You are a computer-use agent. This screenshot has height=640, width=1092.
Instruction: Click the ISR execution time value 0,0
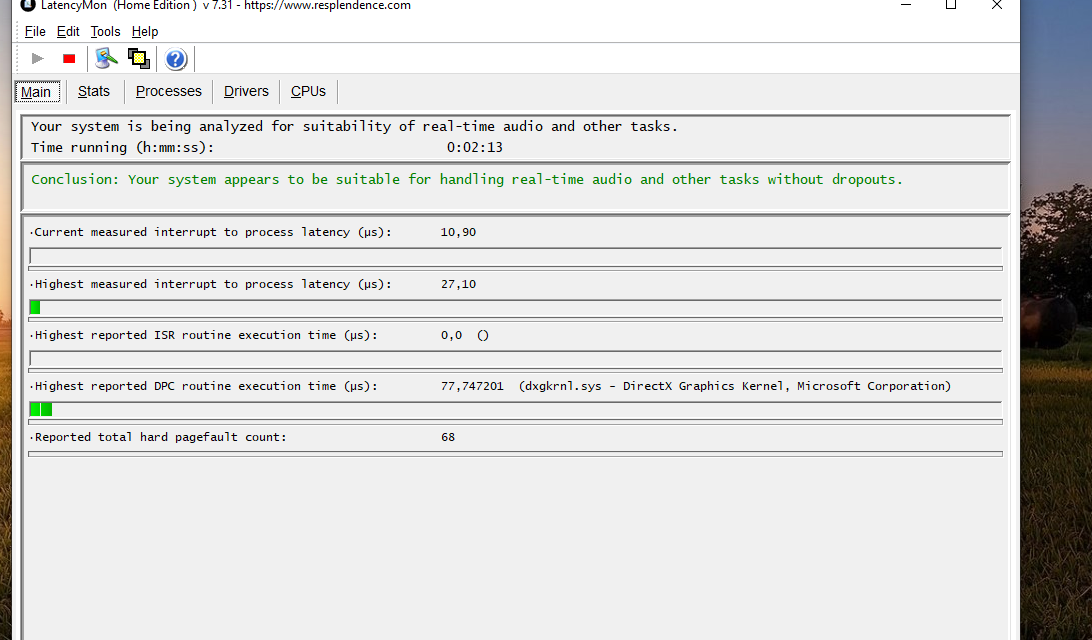[451, 336]
